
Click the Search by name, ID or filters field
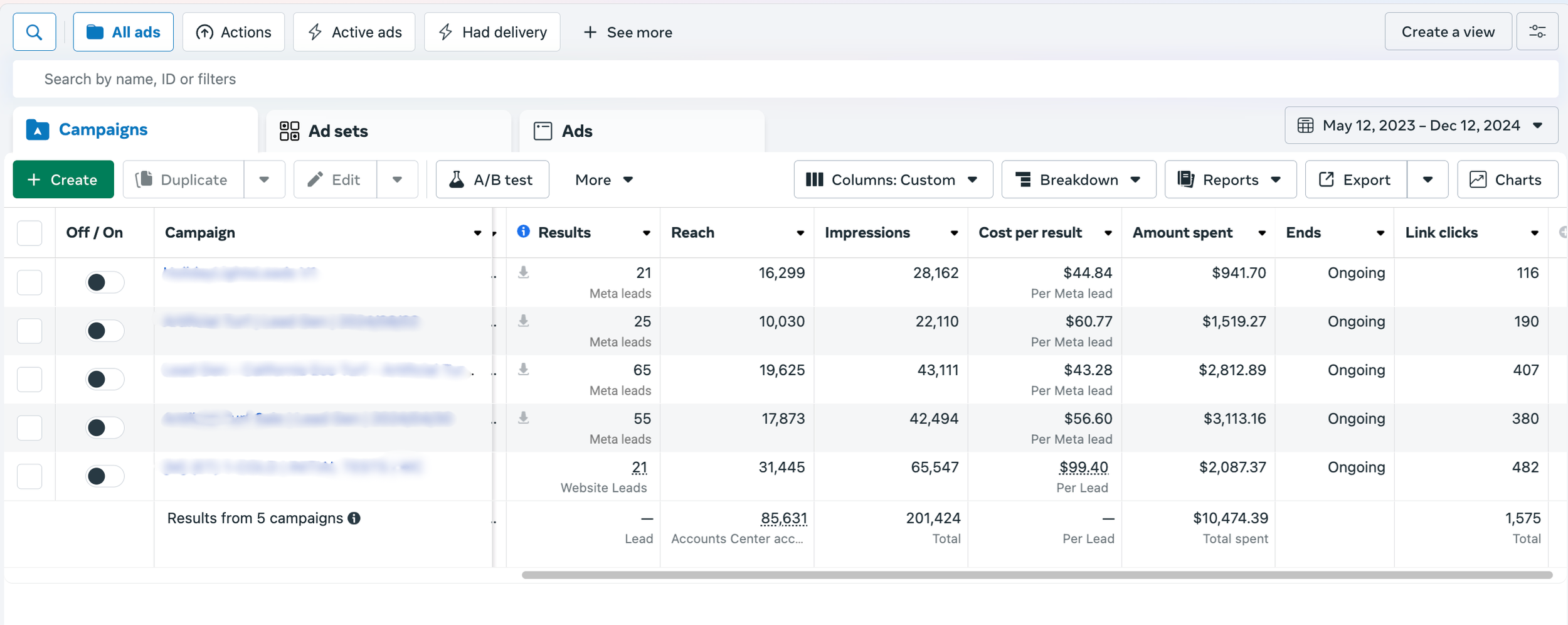pyautogui.click(x=784, y=79)
